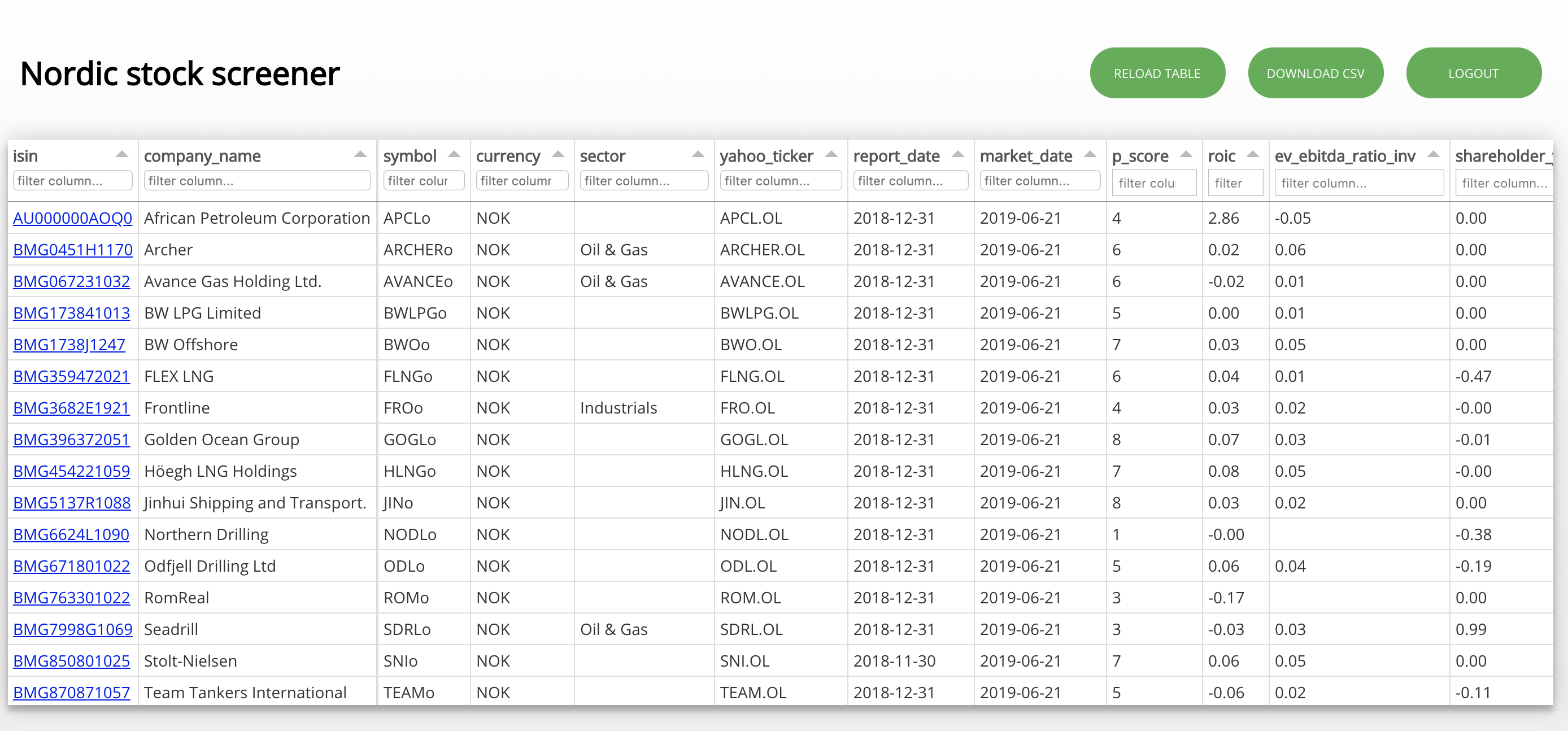Click roic column sort arrow

1253,155
